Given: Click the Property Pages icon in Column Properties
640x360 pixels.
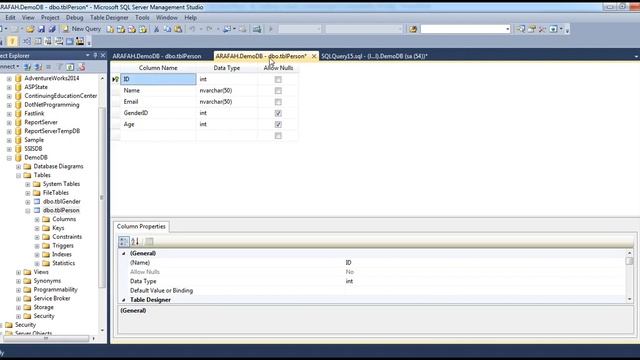Looking at the screenshot, I should 149,241.
